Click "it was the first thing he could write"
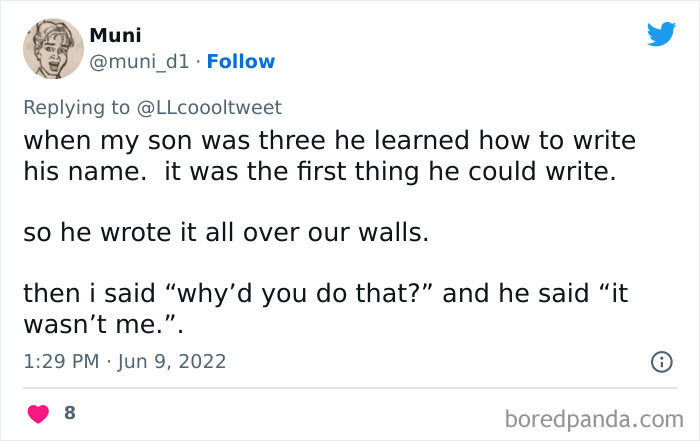The height and width of the screenshot is (441, 700). (387, 171)
